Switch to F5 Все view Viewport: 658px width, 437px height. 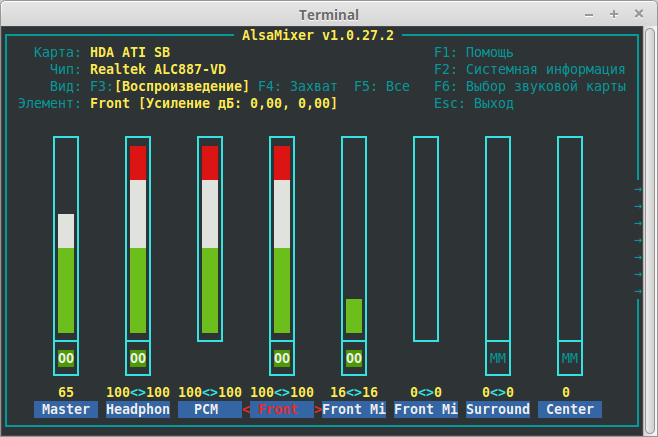pyautogui.click(x=381, y=86)
